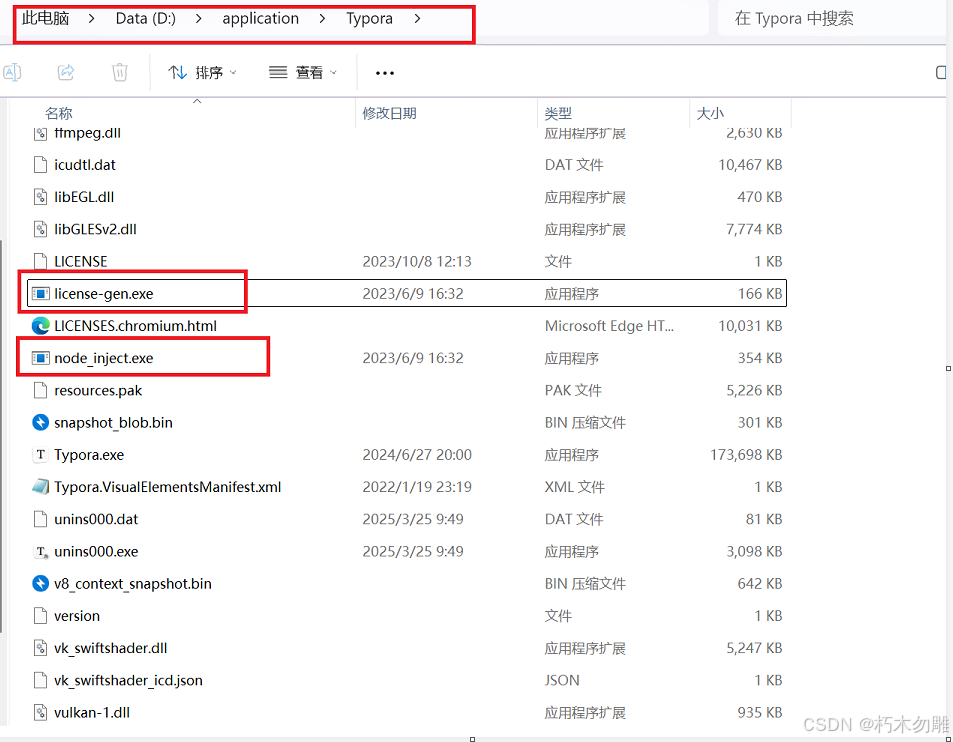
Task: Click the license-gen.exe file name
Action: (103, 294)
